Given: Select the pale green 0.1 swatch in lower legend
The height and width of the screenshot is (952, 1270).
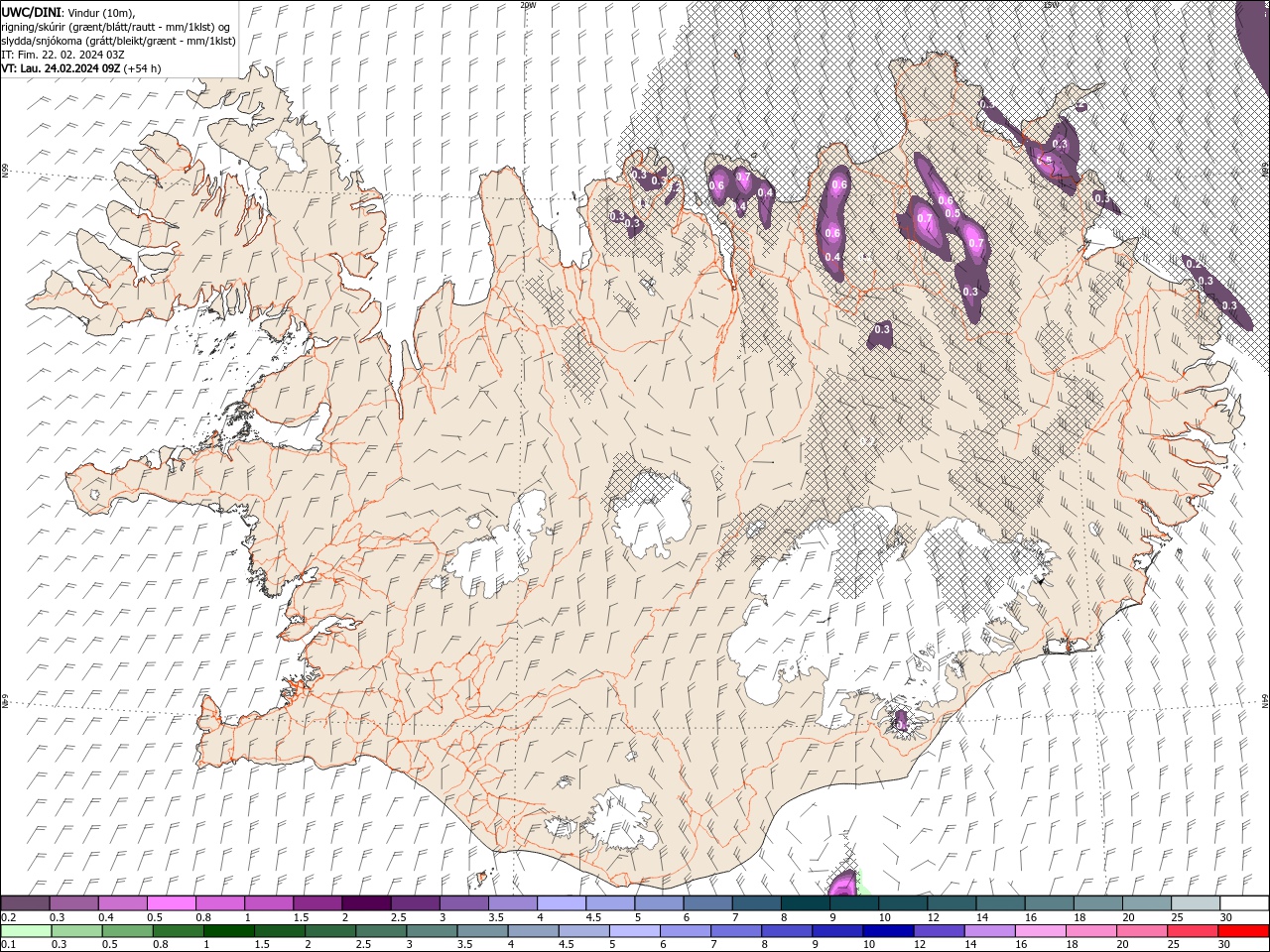Looking at the screenshot, I should click(26, 930).
